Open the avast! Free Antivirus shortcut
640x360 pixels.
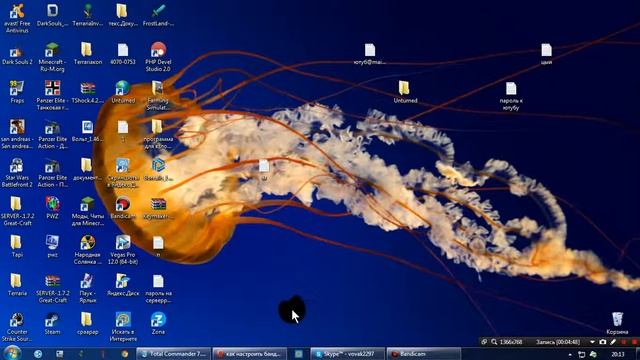(17, 19)
